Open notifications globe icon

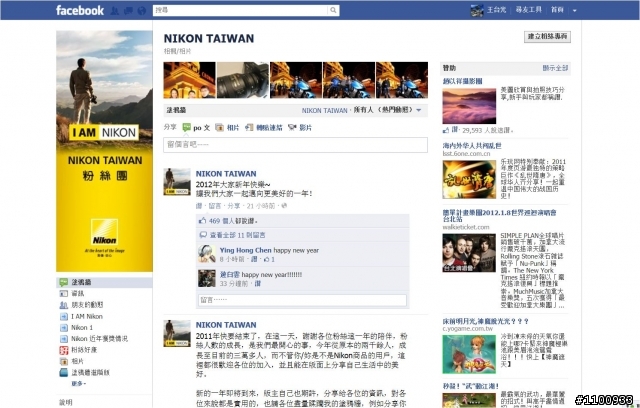coord(142,11)
